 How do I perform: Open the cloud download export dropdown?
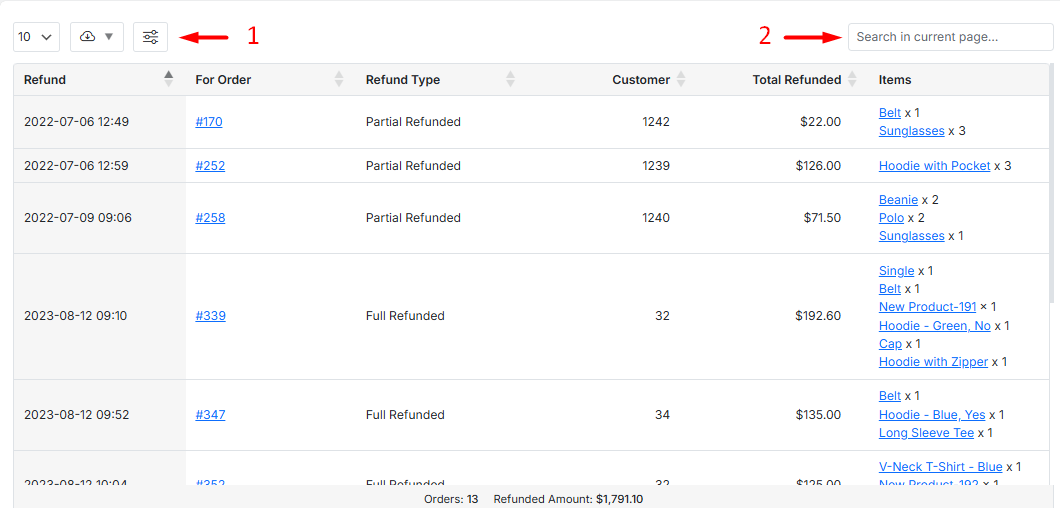97,37
